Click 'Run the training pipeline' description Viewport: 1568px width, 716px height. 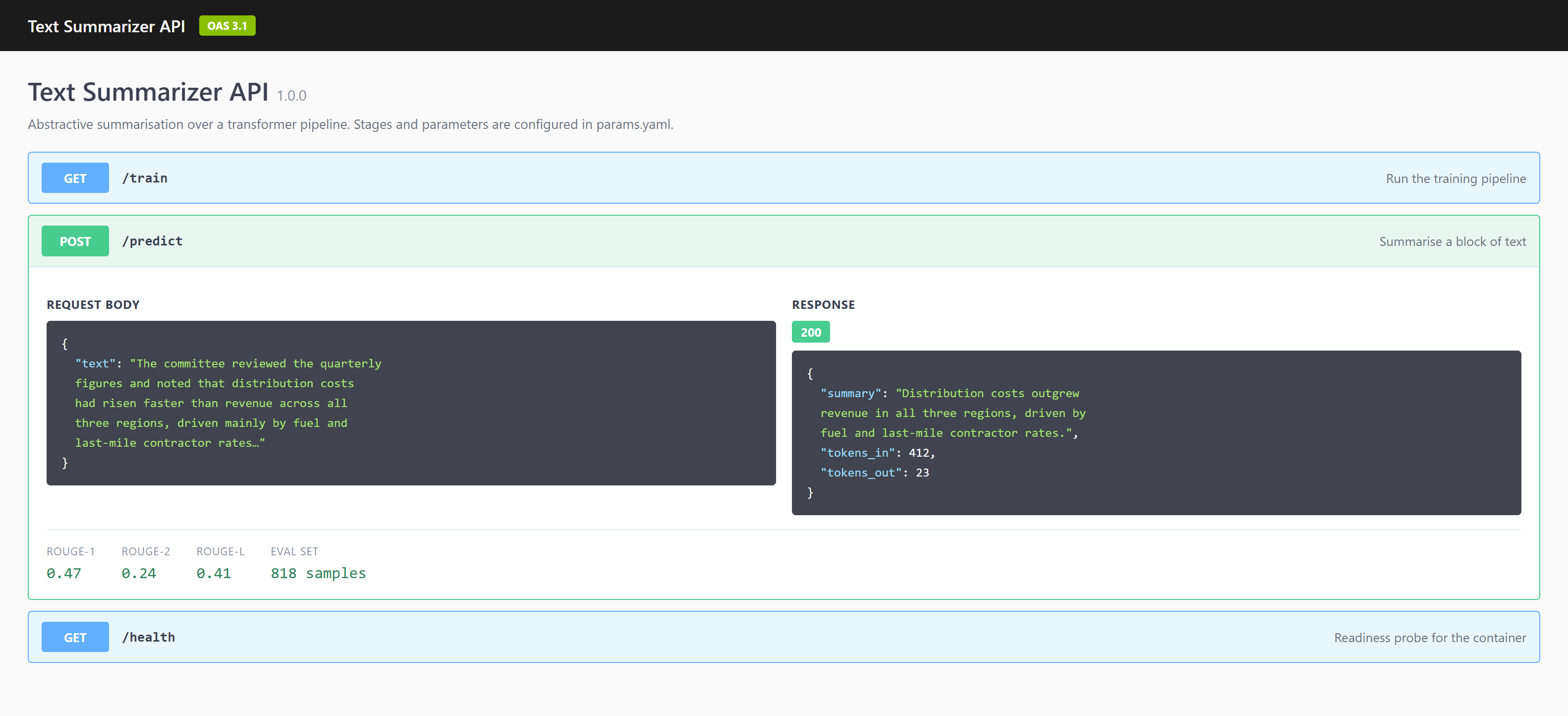(1456, 179)
